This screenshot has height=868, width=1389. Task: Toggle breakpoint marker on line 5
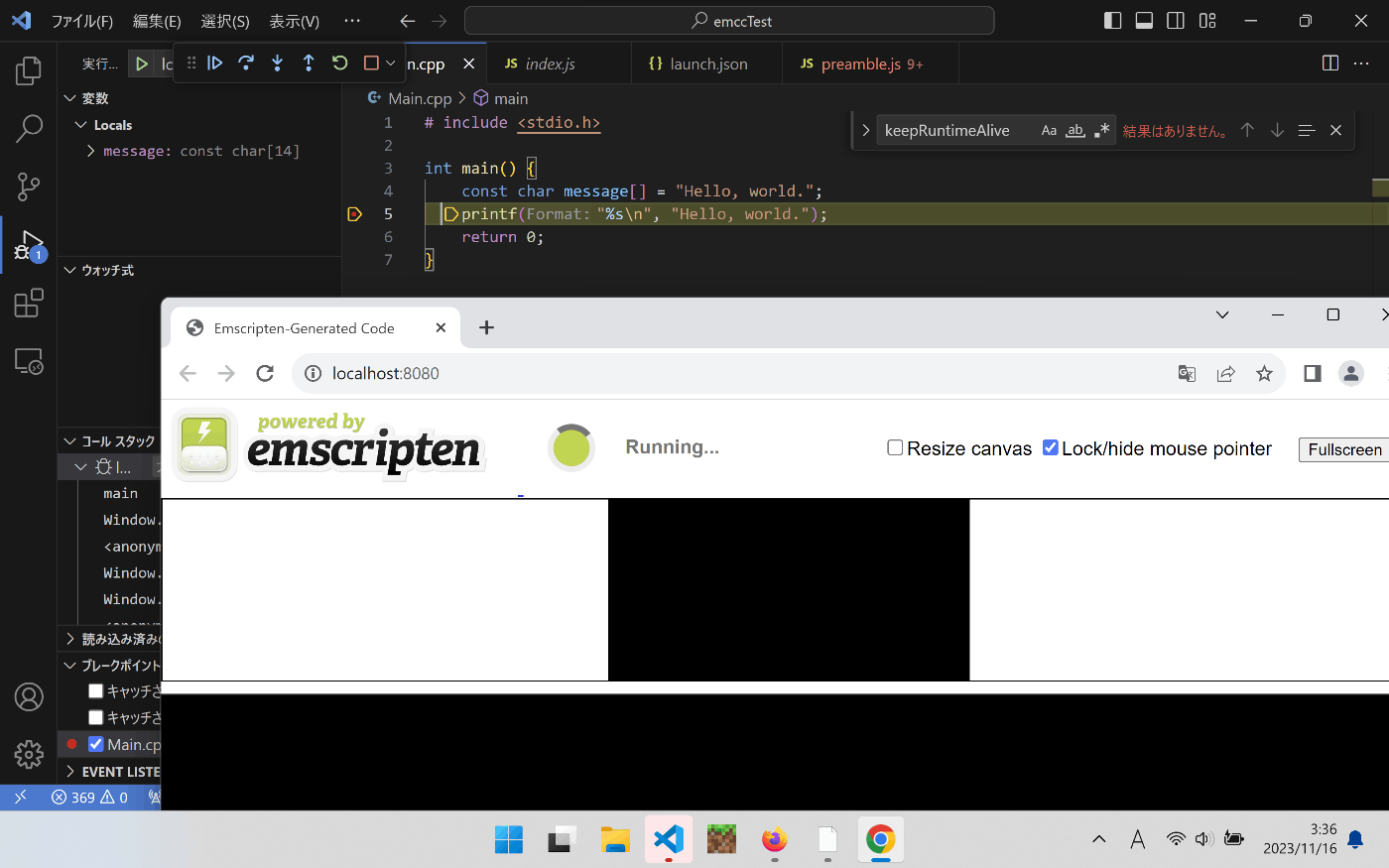355,213
